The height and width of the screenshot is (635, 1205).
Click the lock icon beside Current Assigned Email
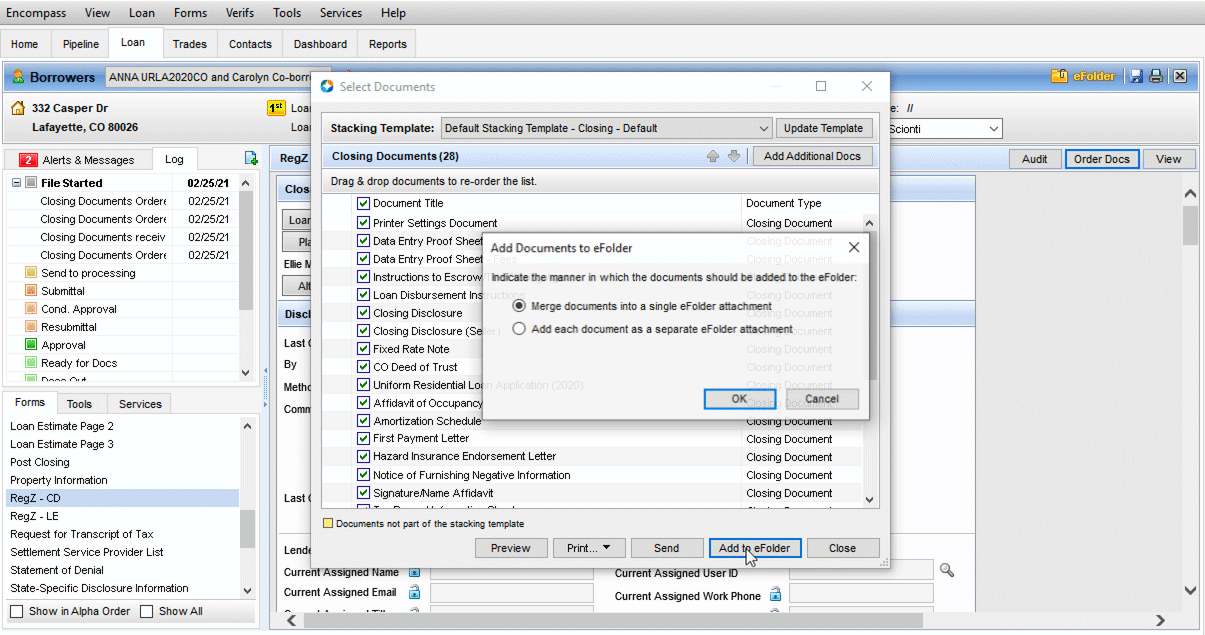(414, 592)
